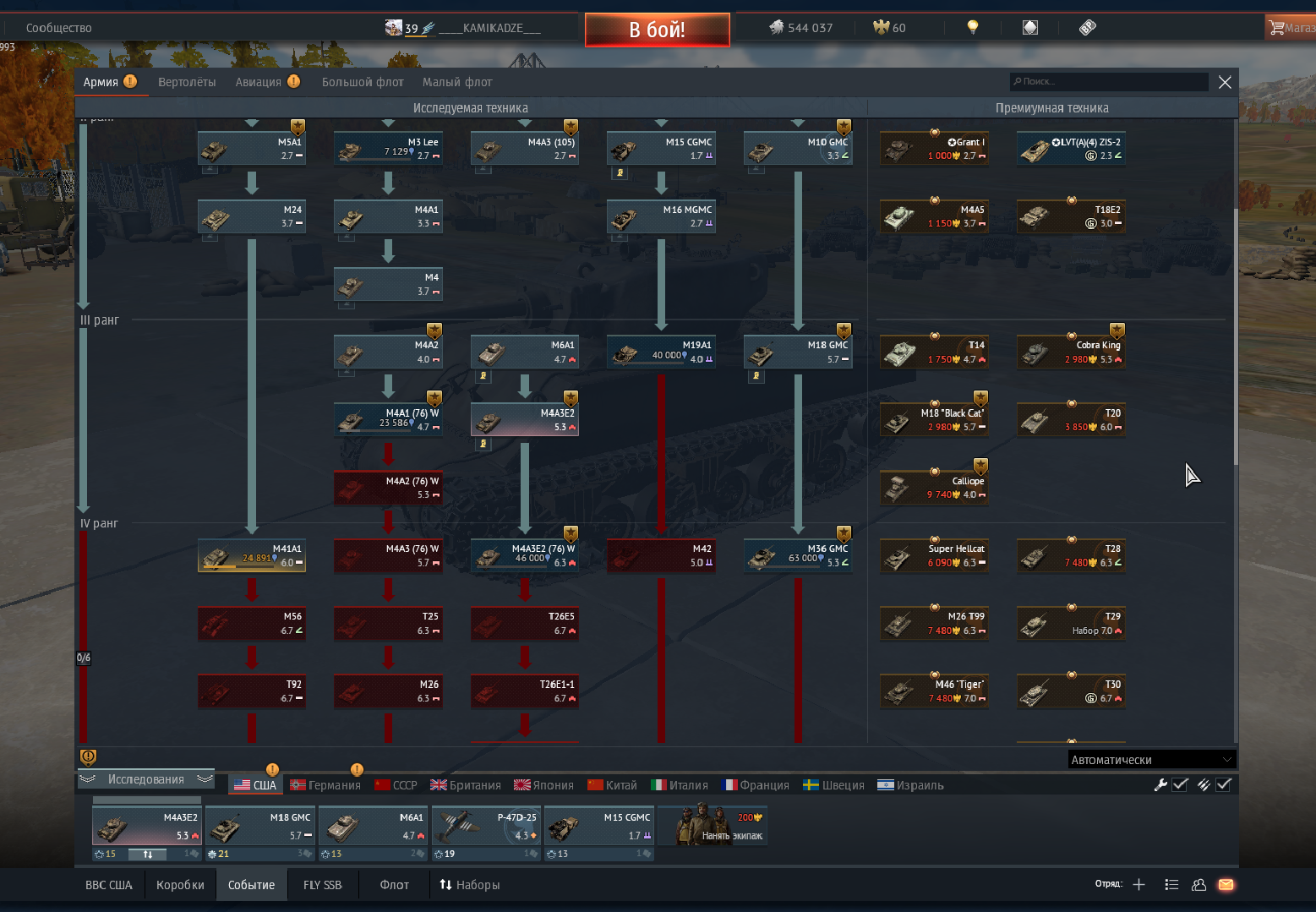Select the locked M56 vehicle card

[x=252, y=624]
